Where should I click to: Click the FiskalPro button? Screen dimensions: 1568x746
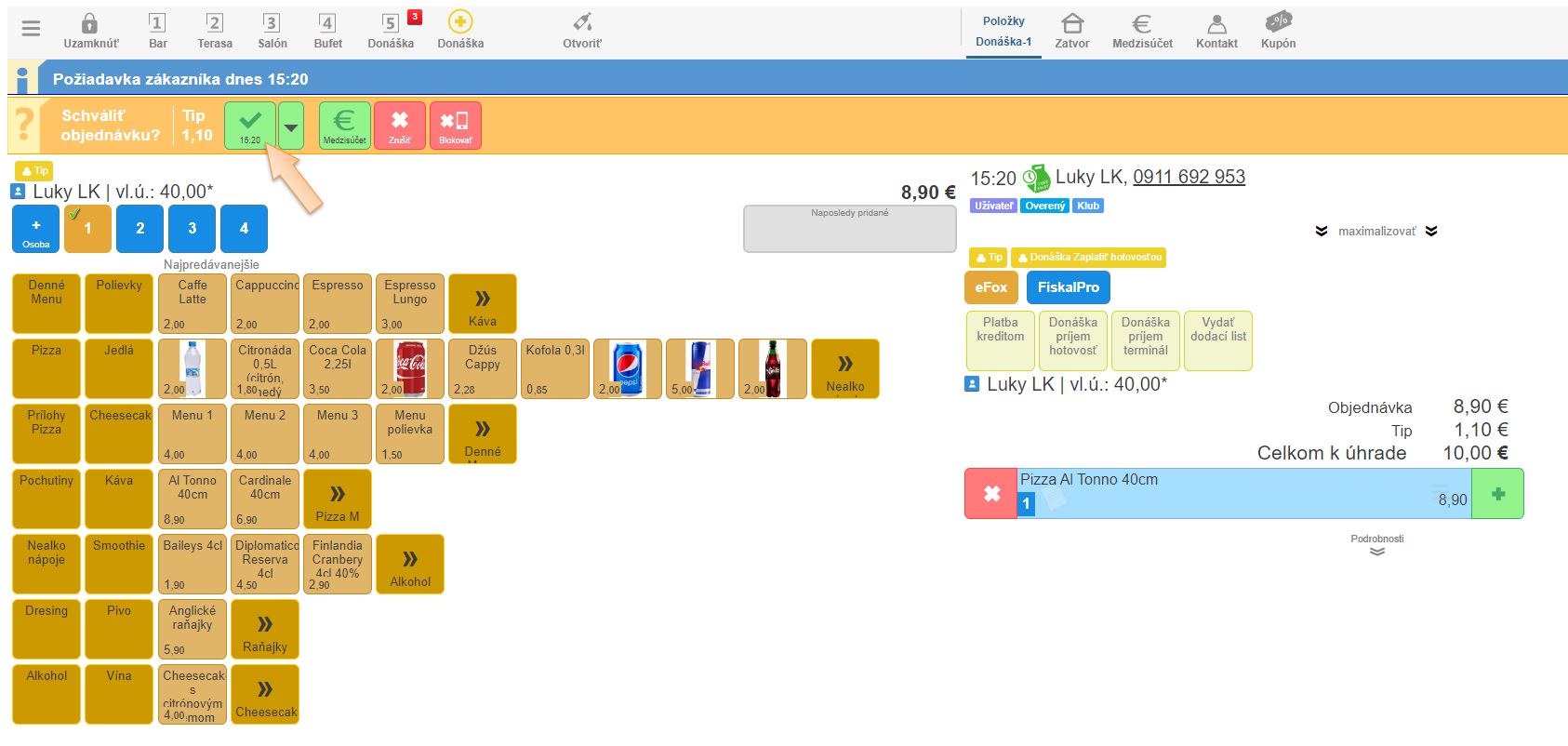[x=1068, y=287]
